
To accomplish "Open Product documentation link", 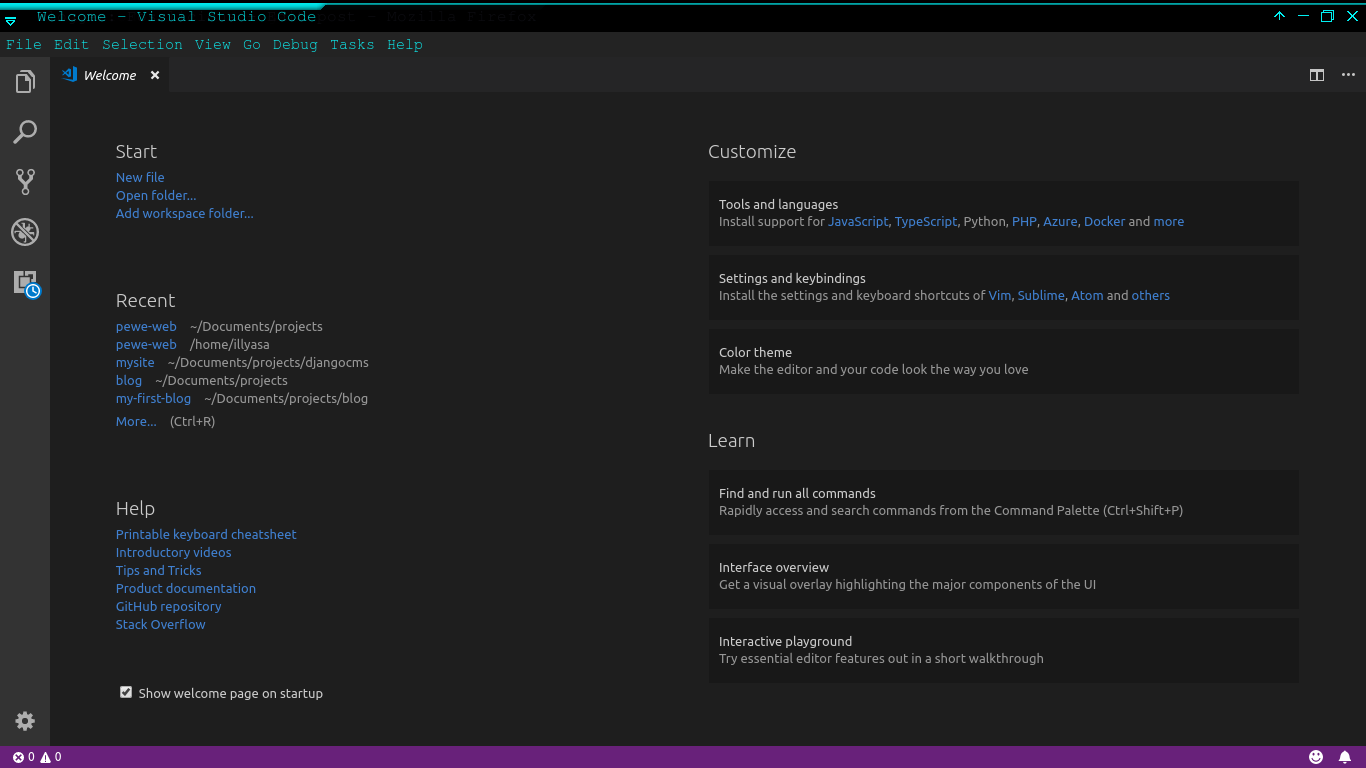I will point(186,588).
